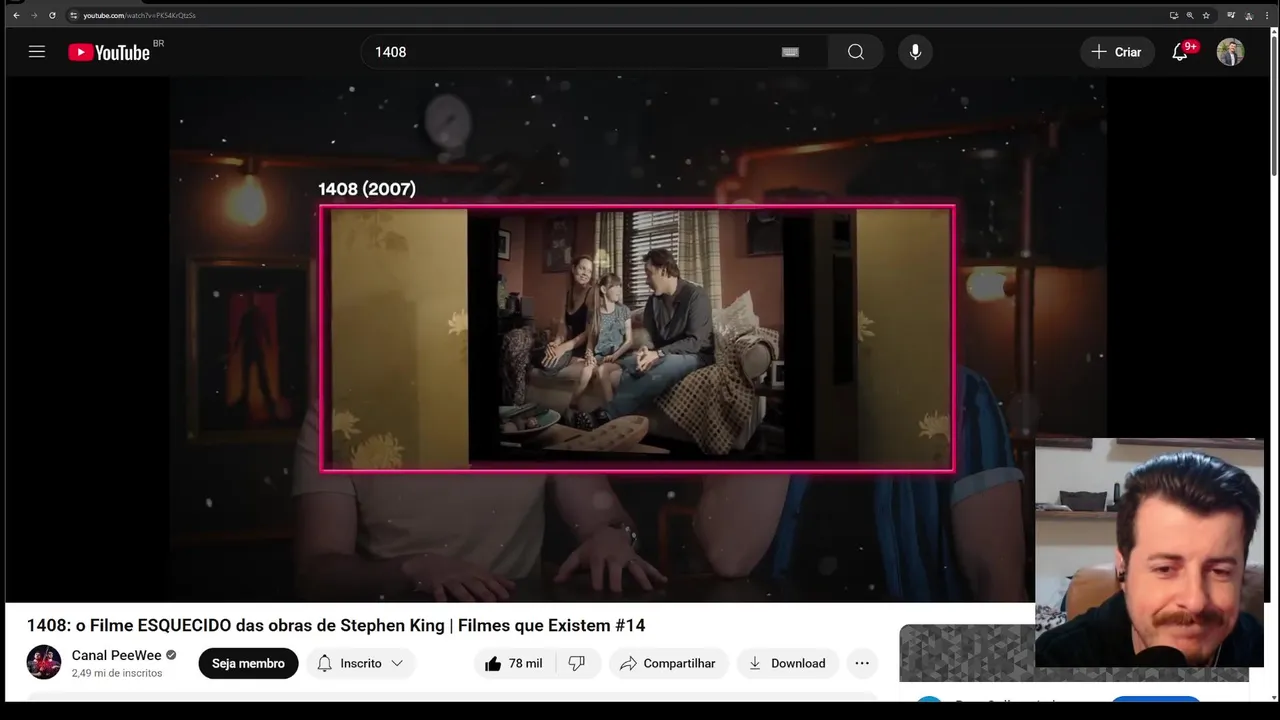Click the video player to pause

click(x=637, y=339)
